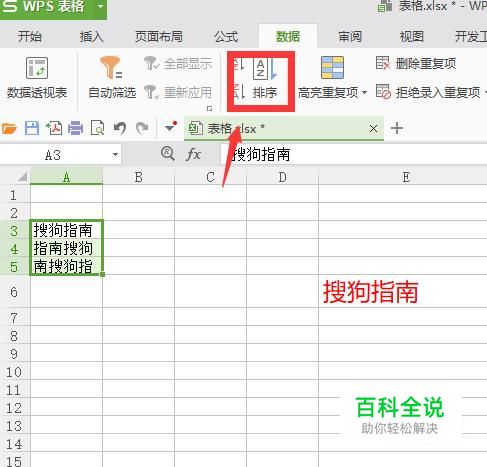
Task: Print the sheet using the printer icon
Action: (x=76, y=128)
